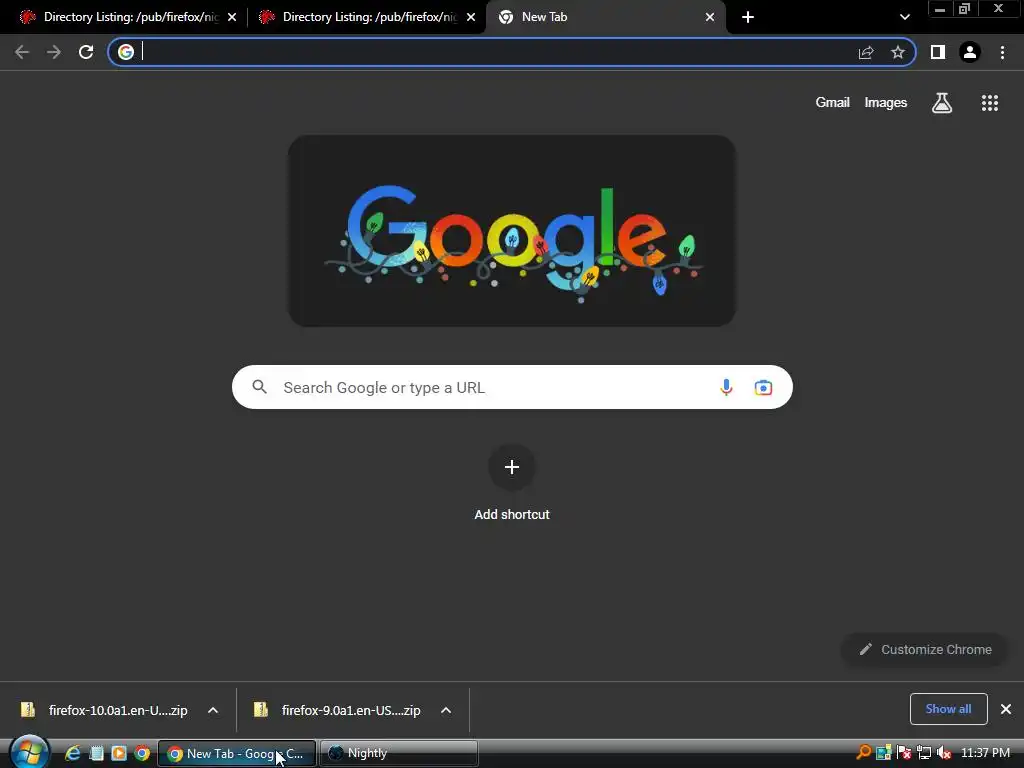Open the firefox-9.0a1 zip download
Image resolution: width=1024 pixels, height=768 pixels.
click(340, 710)
